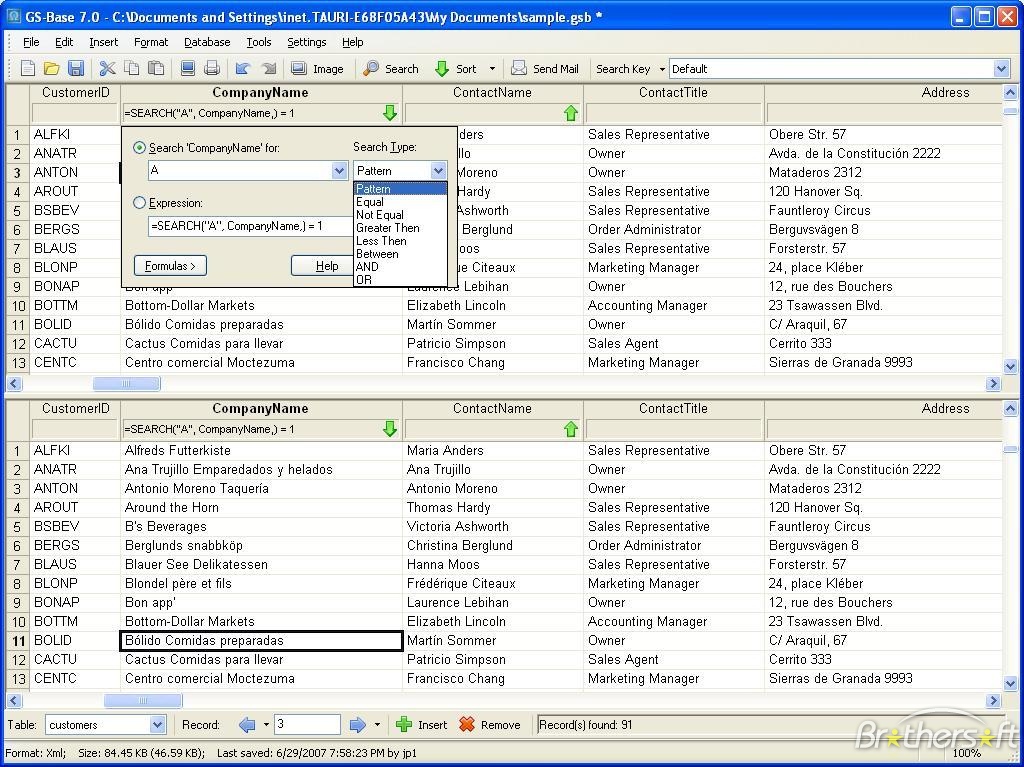The image size is (1024, 767).
Task: Toggle the Search Type Pattern dropdown arrow
Action: [438, 171]
